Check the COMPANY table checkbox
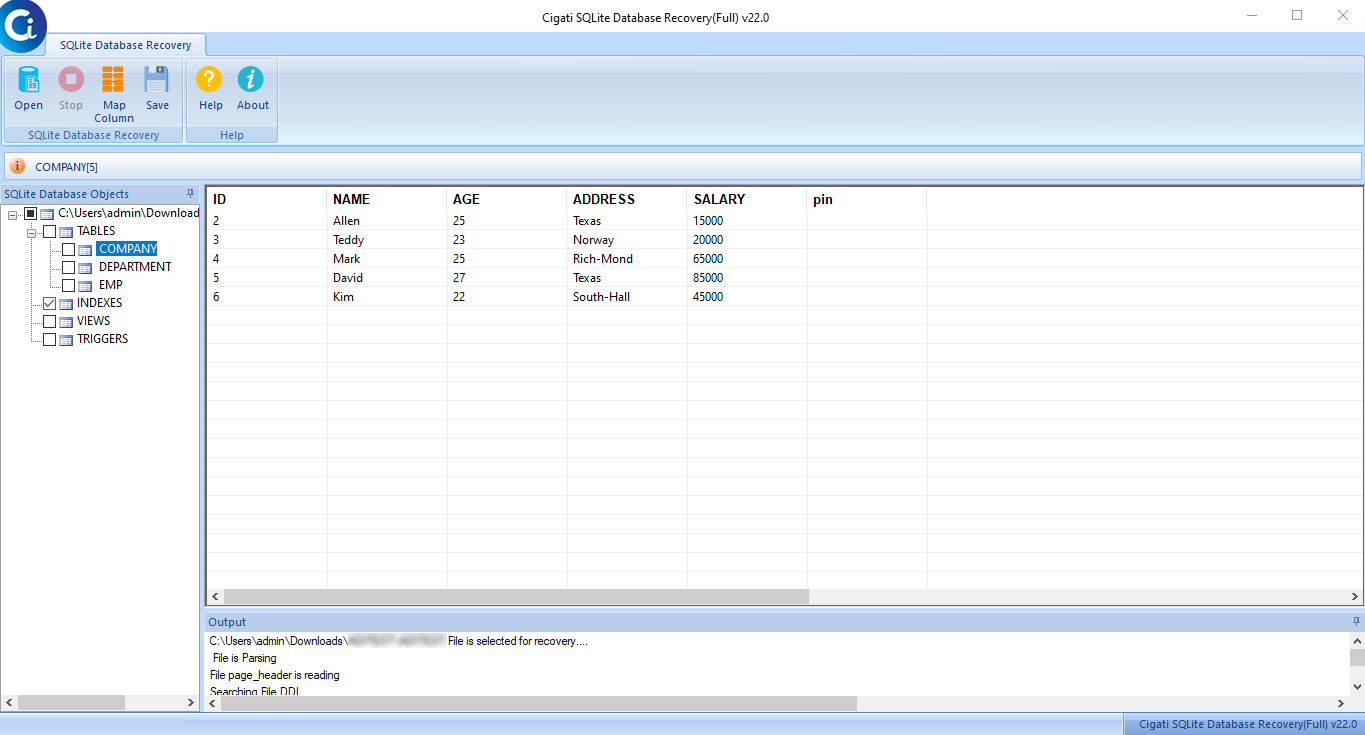 click(68, 249)
